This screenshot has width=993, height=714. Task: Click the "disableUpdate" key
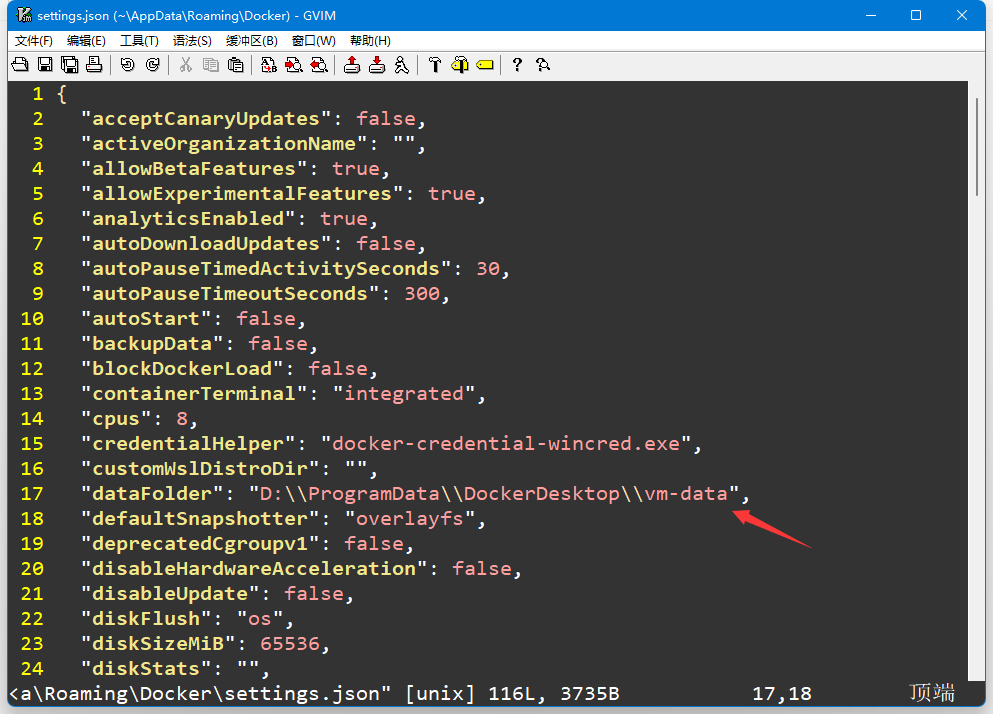tap(170, 594)
